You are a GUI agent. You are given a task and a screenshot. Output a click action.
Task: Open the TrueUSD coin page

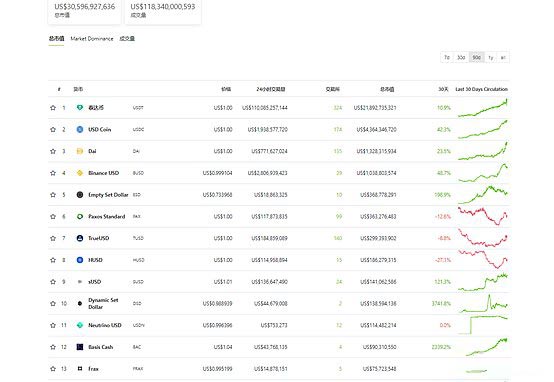coord(99,238)
